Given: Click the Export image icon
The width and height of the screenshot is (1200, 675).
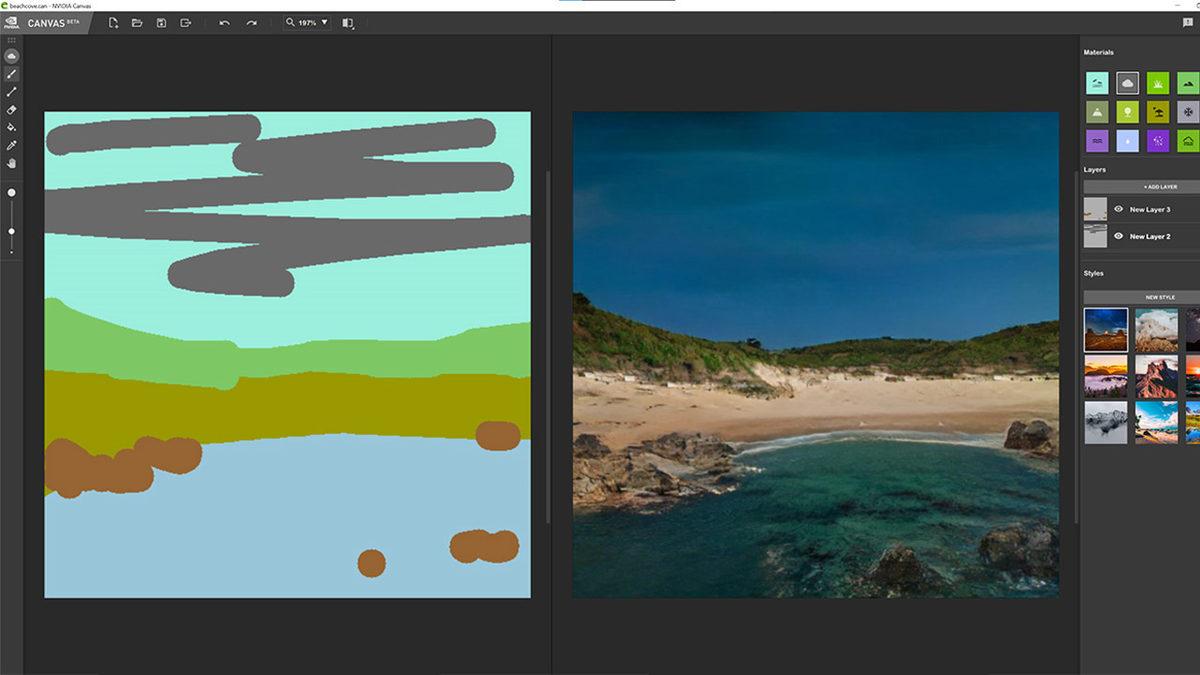Looking at the screenshot, I should (x=185, y=22).
